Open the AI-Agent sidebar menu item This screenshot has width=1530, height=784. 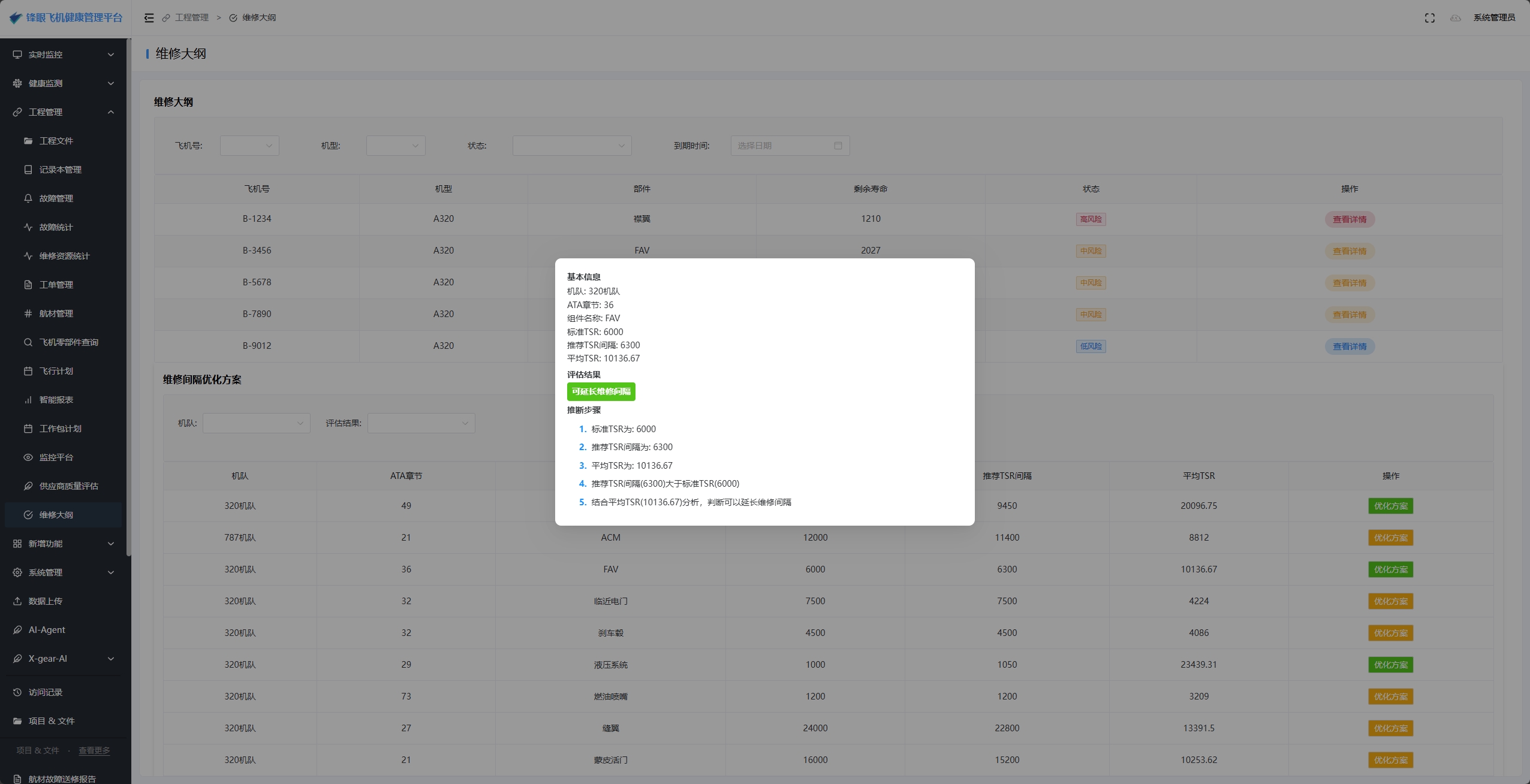pyautogui.click(x=63, y=630)
